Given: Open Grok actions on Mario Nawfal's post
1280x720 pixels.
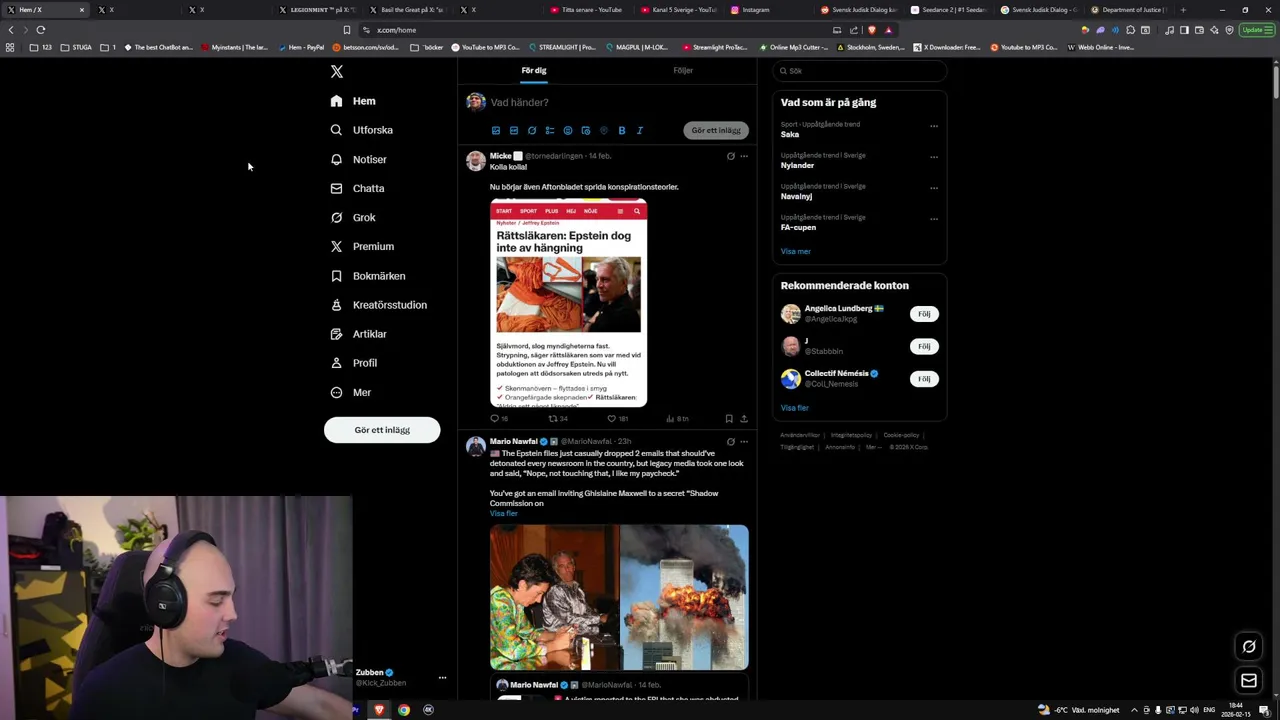Looking at the screenshot, I should [x=730, y=441].
